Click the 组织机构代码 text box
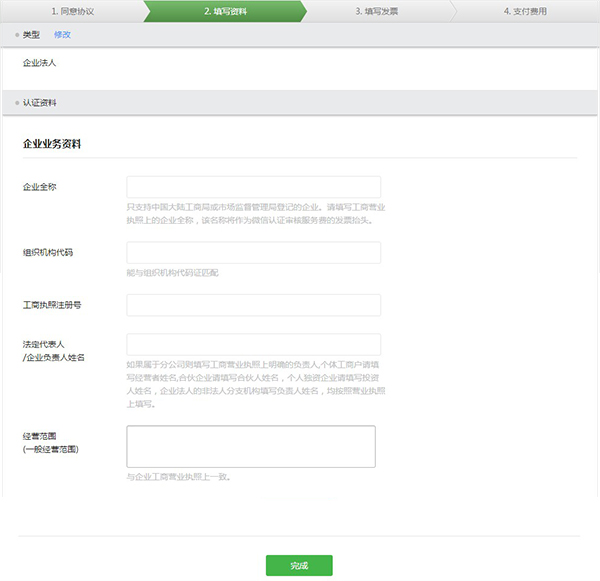The image size is (600, 581). pyautogui.click(x=253, y=252)
